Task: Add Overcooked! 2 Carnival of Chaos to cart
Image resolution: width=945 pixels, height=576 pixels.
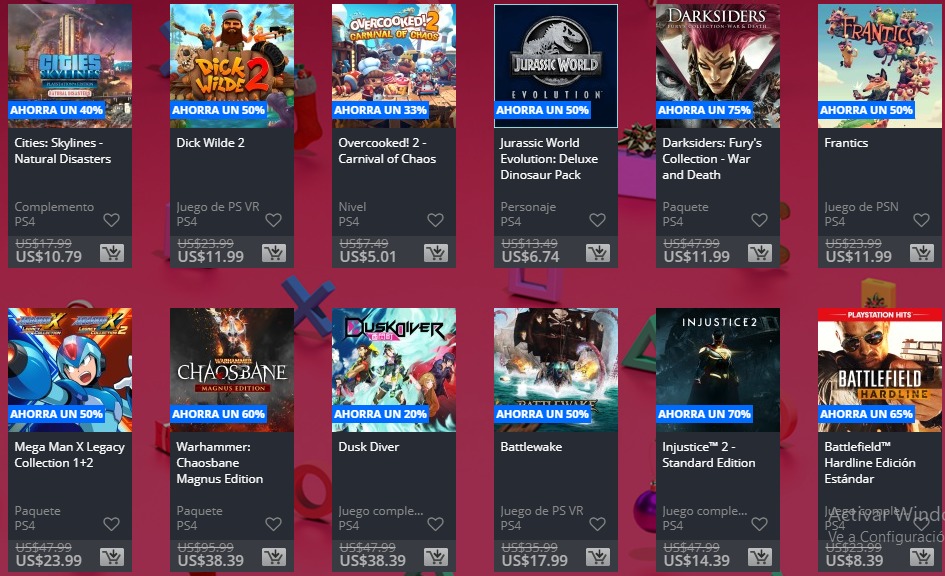Action: coord(436,253)
